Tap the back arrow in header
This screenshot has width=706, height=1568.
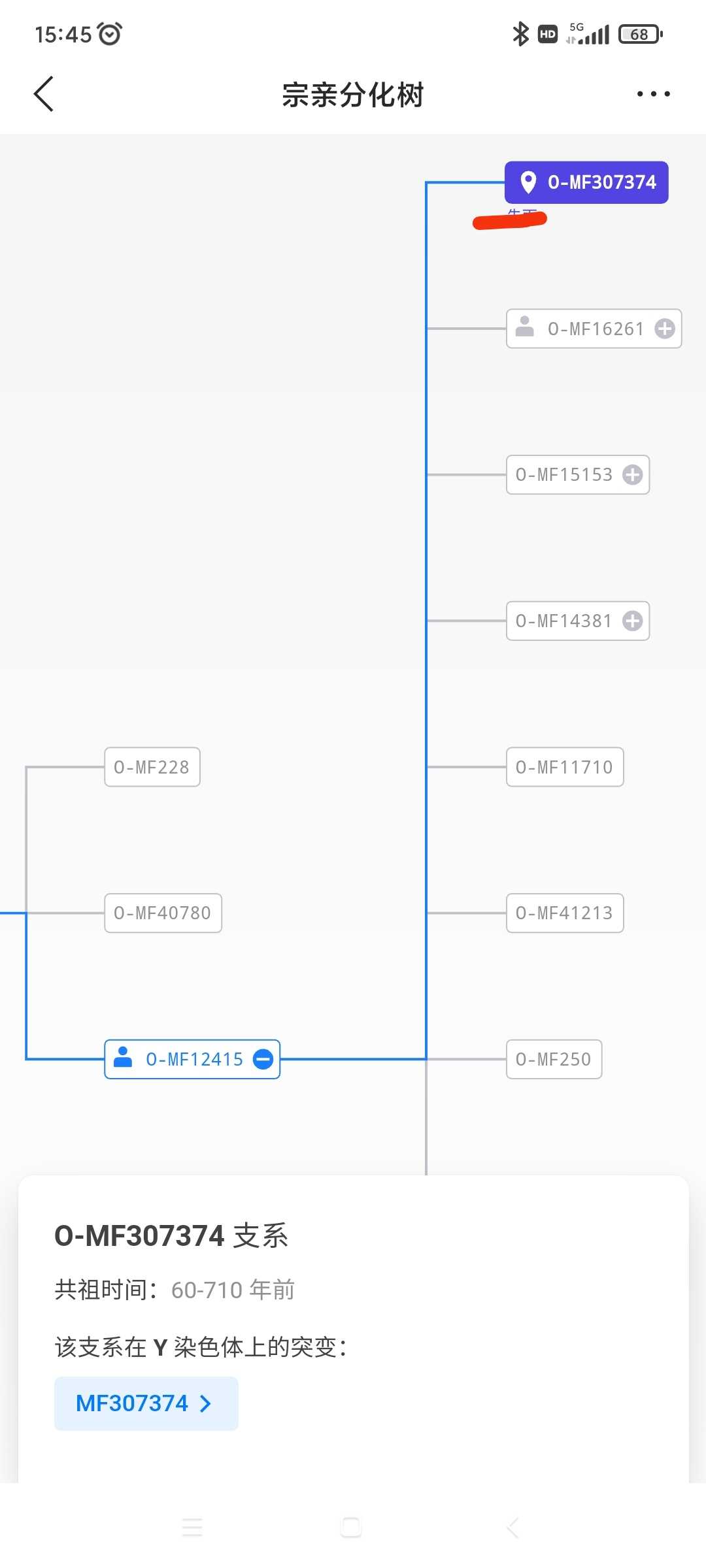pos(44,94)
